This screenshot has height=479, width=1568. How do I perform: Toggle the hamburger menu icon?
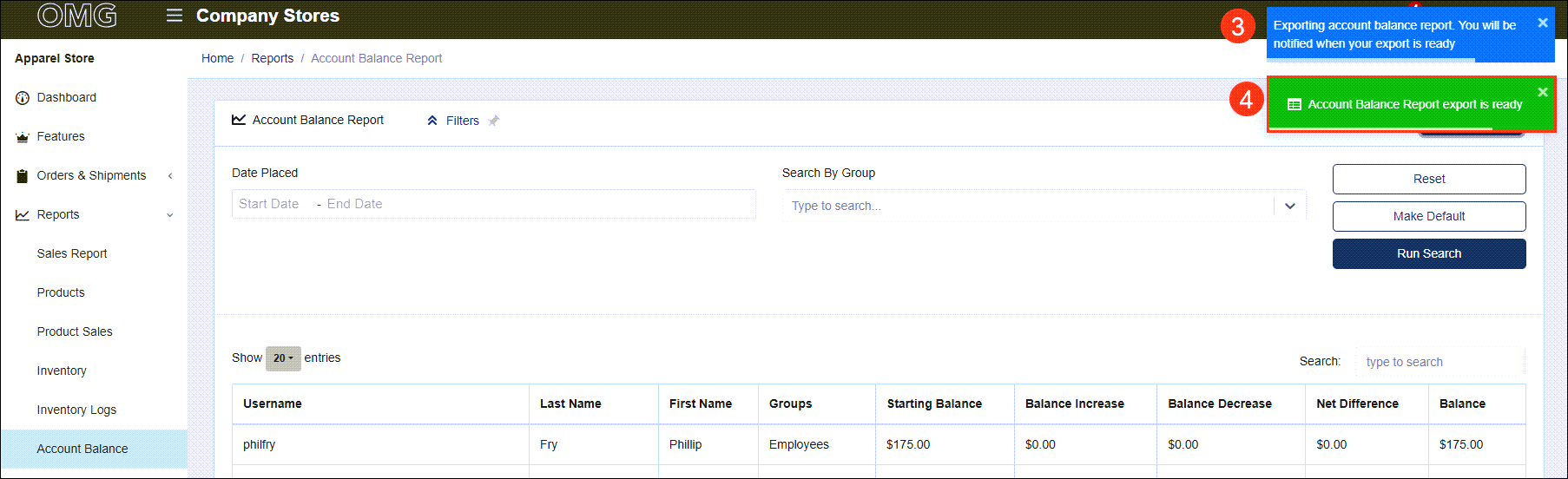[x=175, y=16]
